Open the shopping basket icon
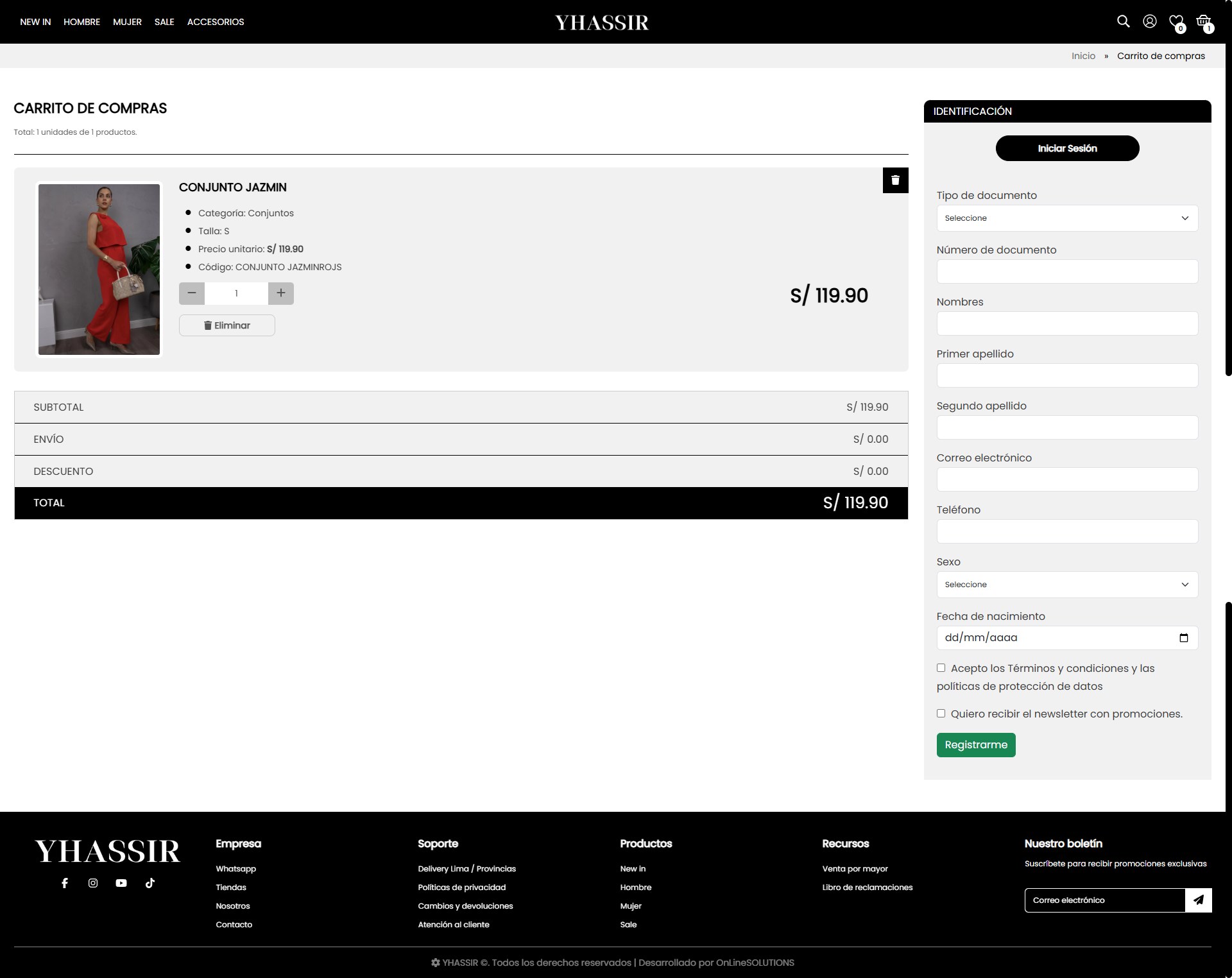This screenshot has width=1232, height=978. [x=1203, y=22]
